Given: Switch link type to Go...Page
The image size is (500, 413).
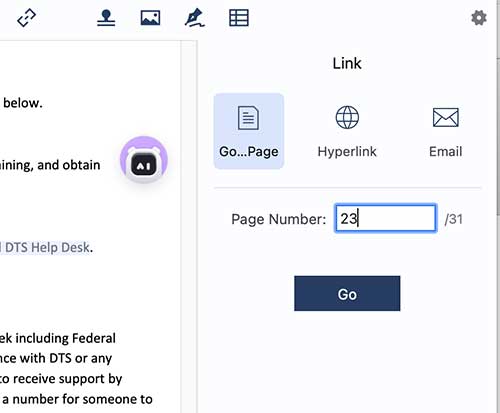Looking at the screenshot, I should point(249,131).
